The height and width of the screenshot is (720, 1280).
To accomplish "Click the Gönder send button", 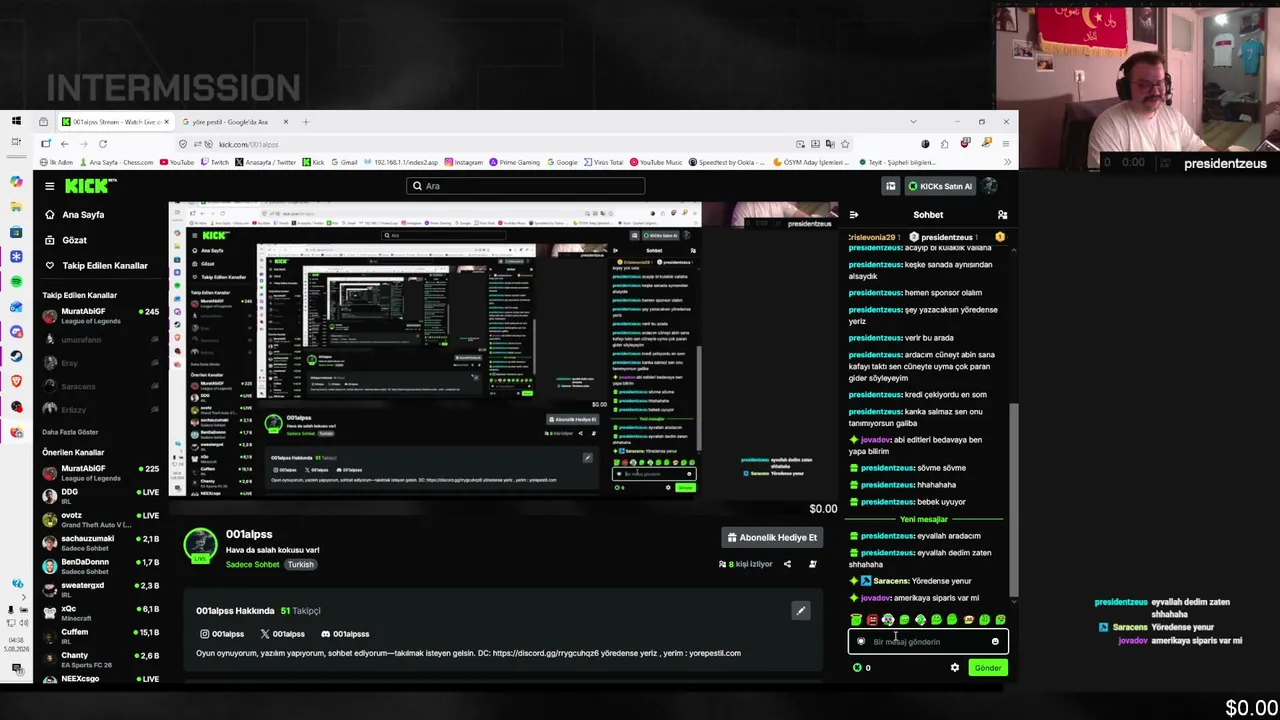I will coord(988,668).
